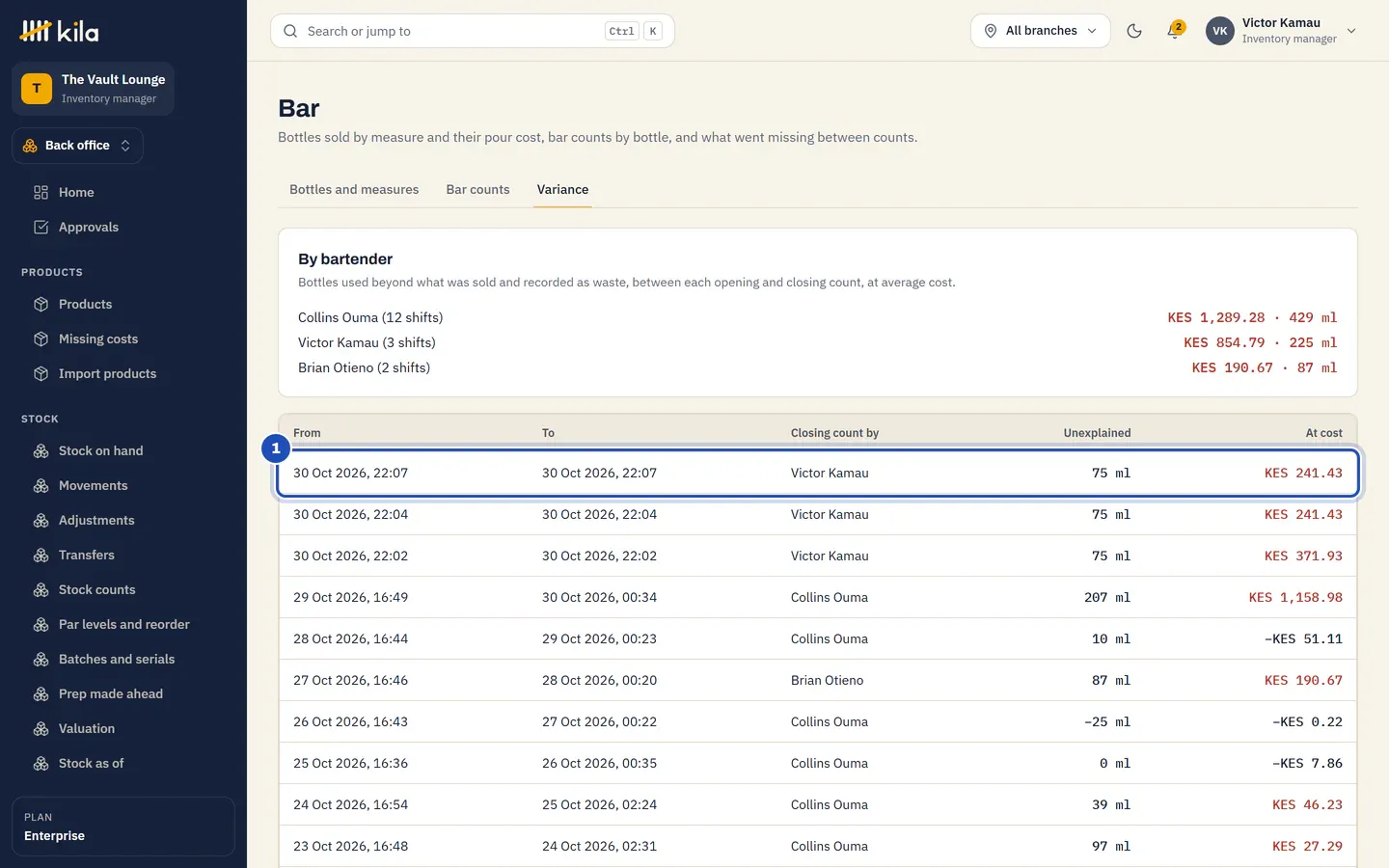Select row from 26 Oct 2026, 16:43
Screen dimensions: 1389x868
tap(818, 721)
